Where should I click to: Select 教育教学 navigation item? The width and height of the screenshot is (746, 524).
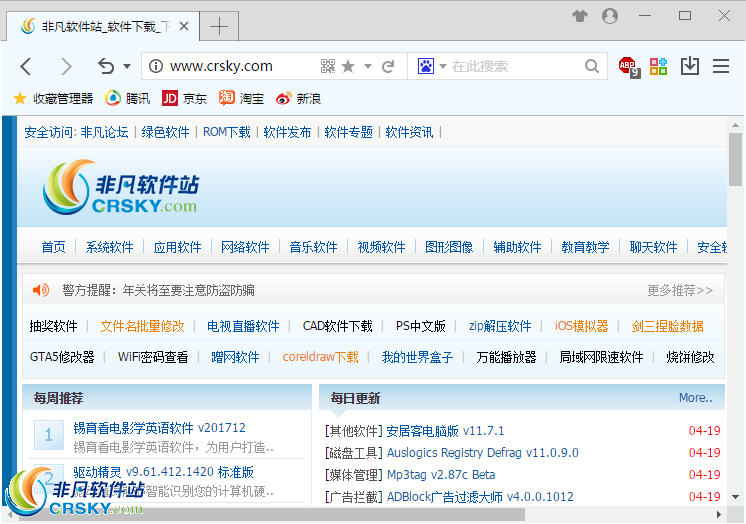[x=585, y=247]
